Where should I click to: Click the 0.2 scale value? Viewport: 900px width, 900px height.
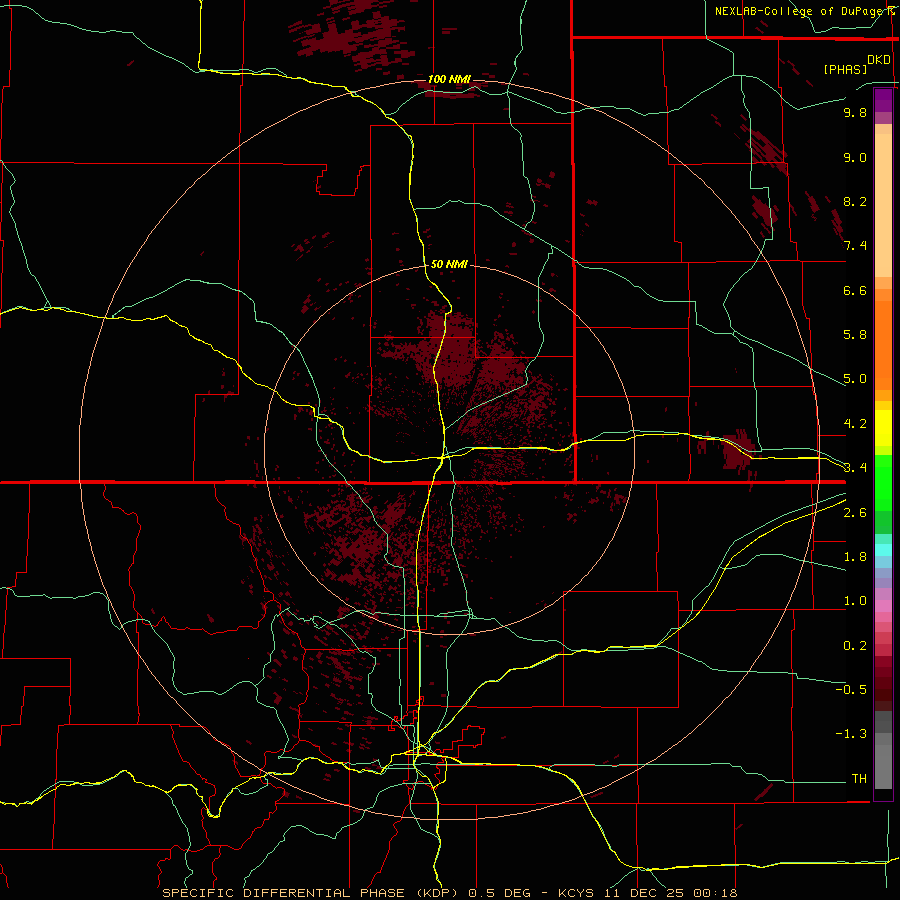coord(855,646)
